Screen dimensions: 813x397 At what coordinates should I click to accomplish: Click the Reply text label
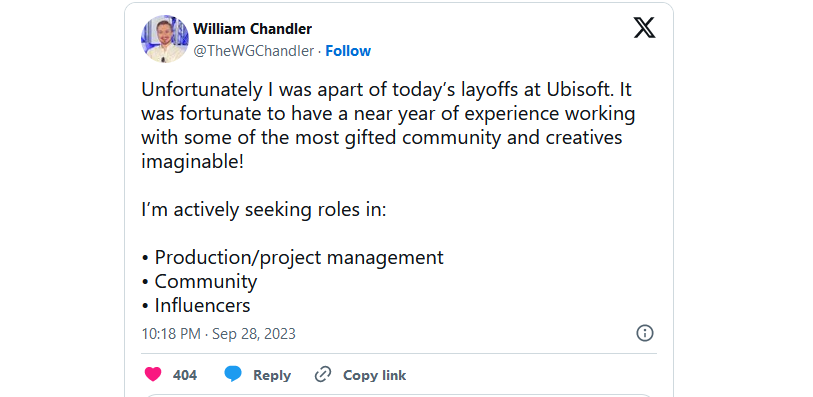(272, 375)
